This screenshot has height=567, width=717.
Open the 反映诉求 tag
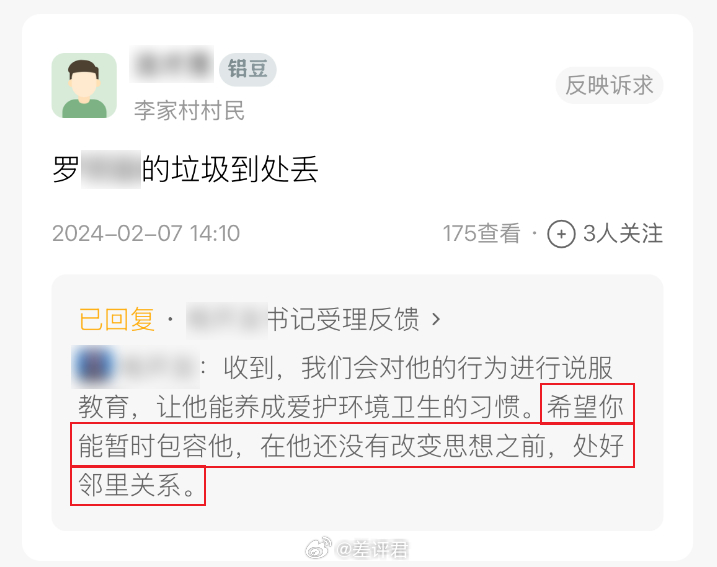pos(609,86)
